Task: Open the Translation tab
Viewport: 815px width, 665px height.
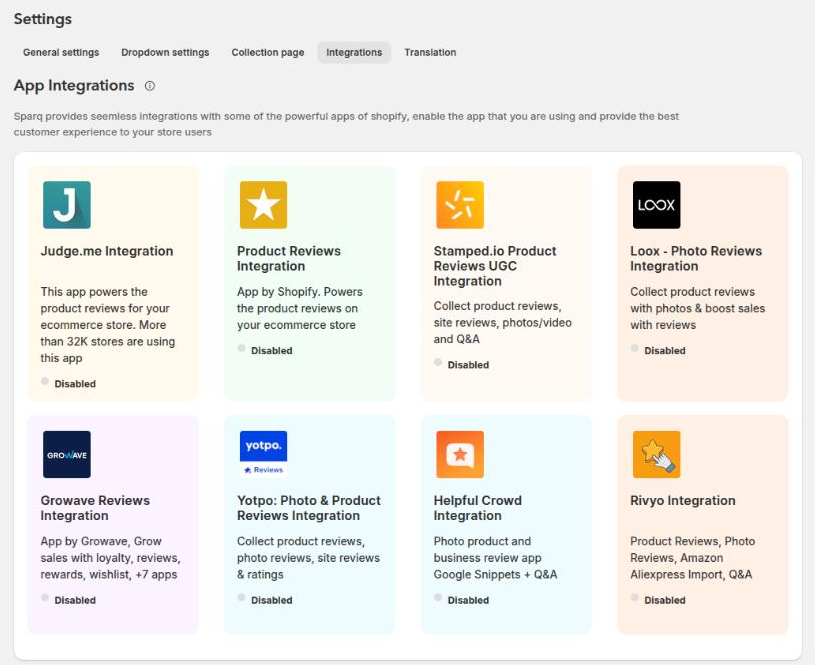Action: (430, 53)
